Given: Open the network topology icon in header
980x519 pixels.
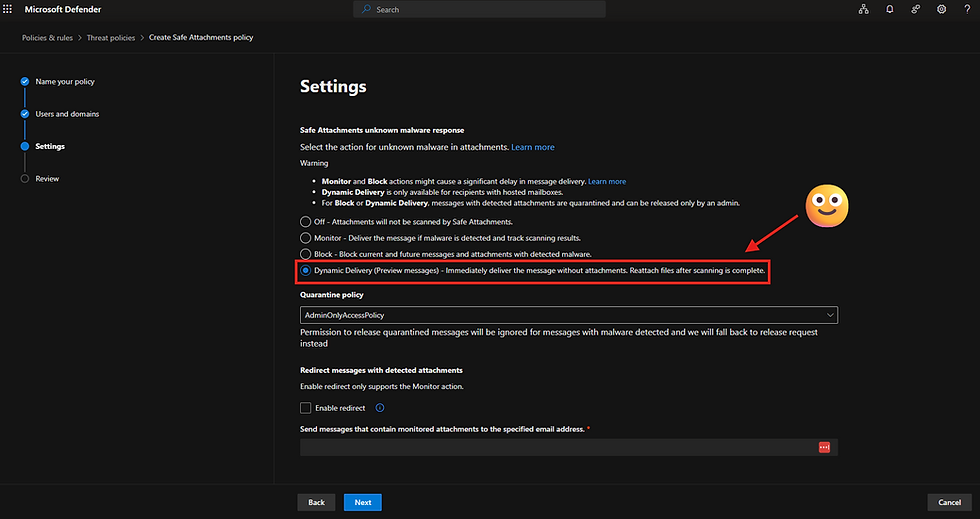Looking at the screenshot, I should point(863,9).
